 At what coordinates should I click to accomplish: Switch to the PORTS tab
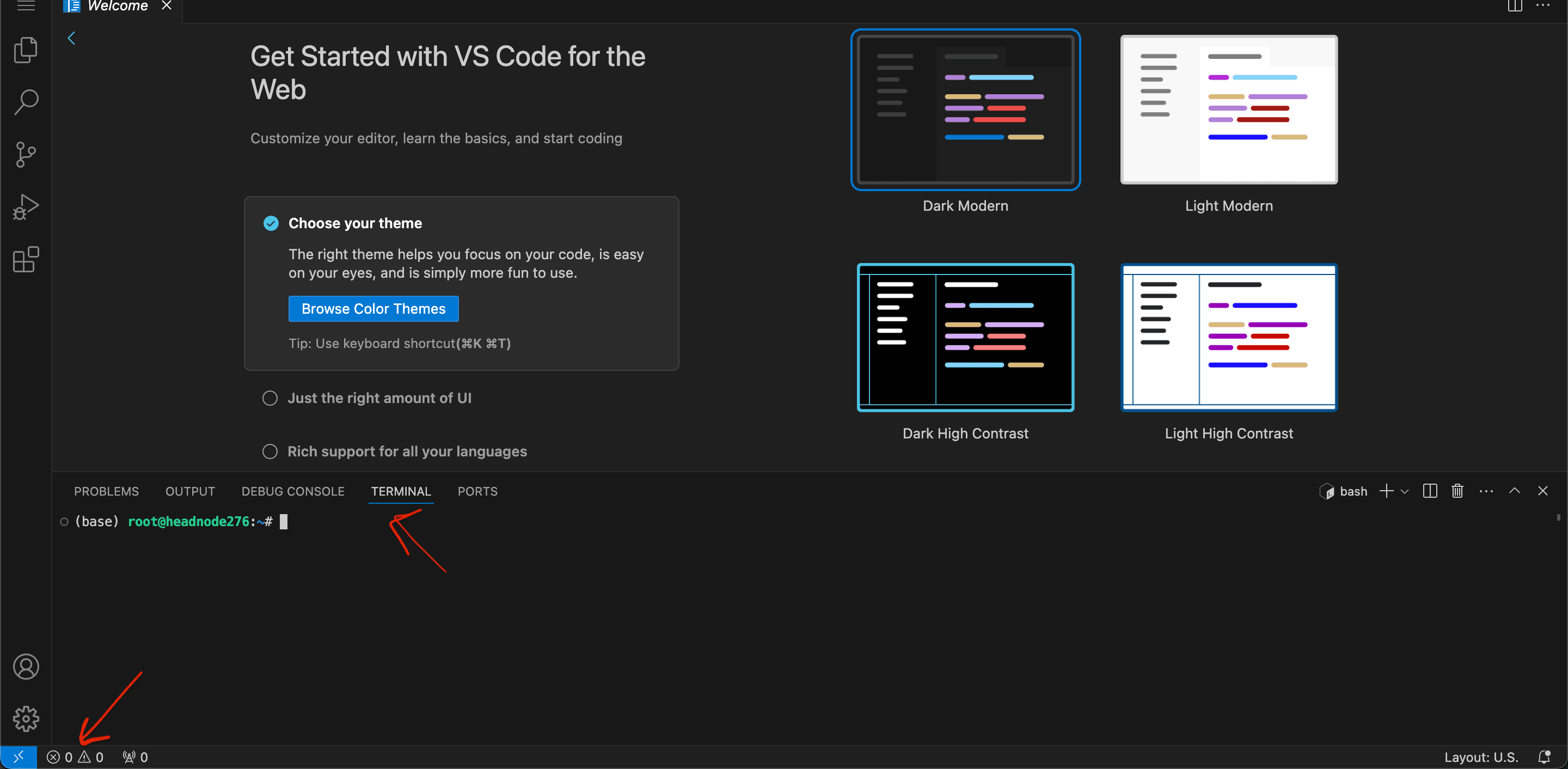tap(477, 491)
